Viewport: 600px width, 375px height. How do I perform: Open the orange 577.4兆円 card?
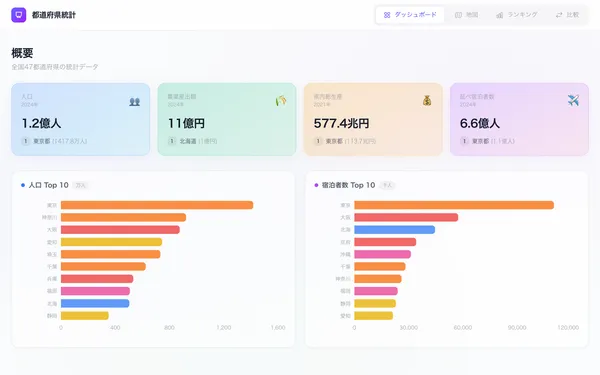click(373, 119)
